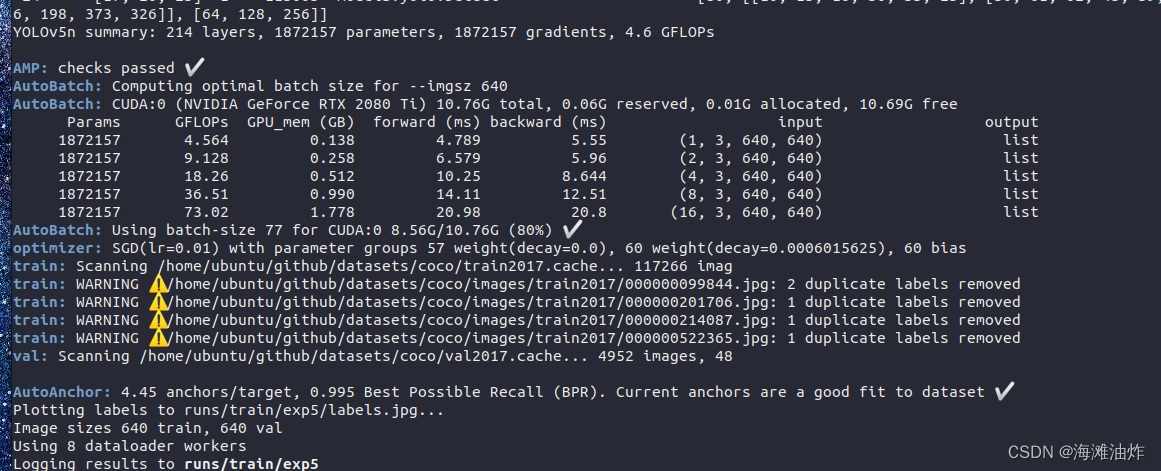Image resolution: width=1161 pixels, height=471 pixels.
Task: Click the warning icon for 000000099844.jpg
Action: click(159, 284)
